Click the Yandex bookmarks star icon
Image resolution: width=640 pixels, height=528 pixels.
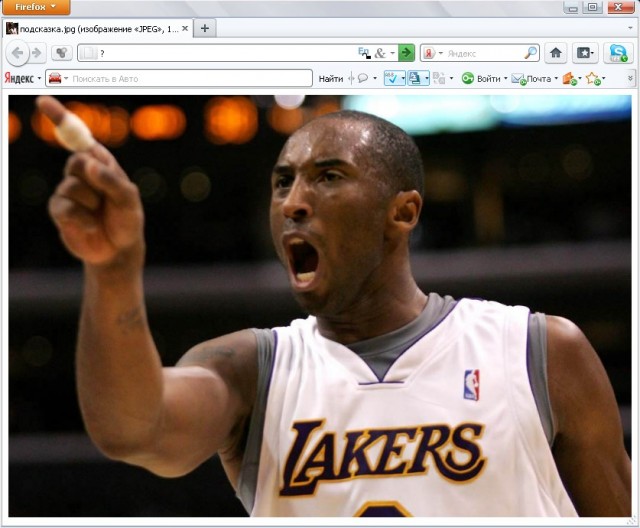[593, 78]
